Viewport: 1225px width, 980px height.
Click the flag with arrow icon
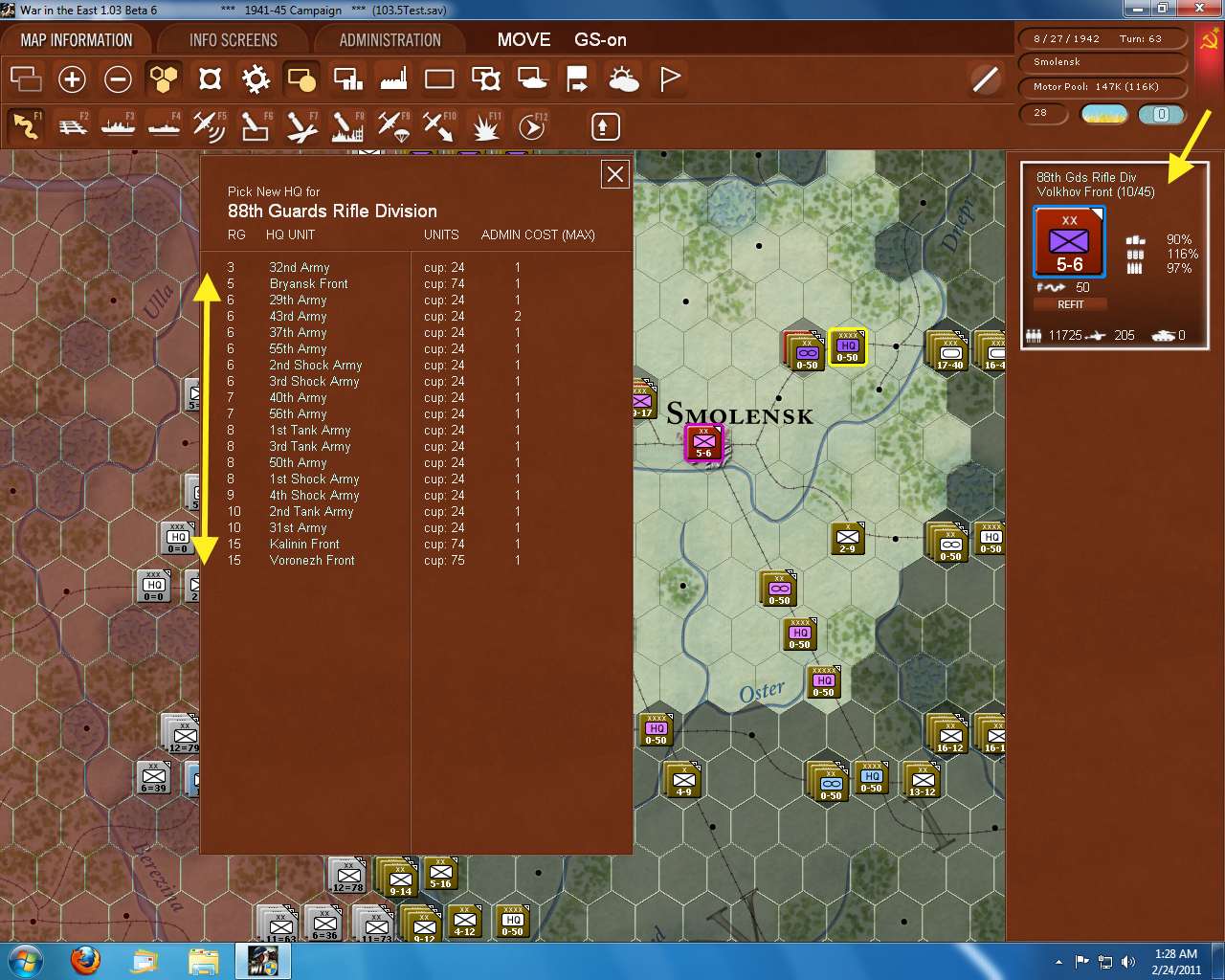577,79
